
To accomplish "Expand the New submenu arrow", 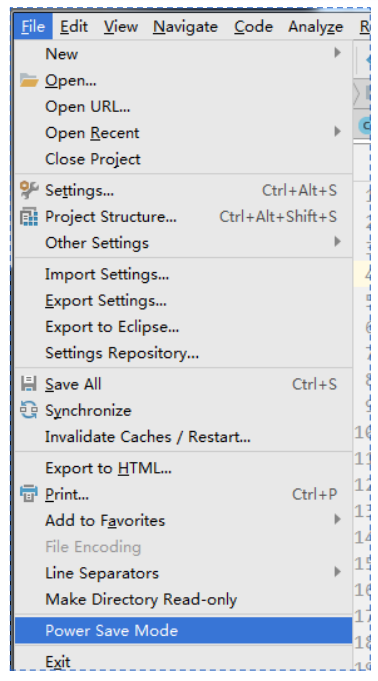I will 338,53.
